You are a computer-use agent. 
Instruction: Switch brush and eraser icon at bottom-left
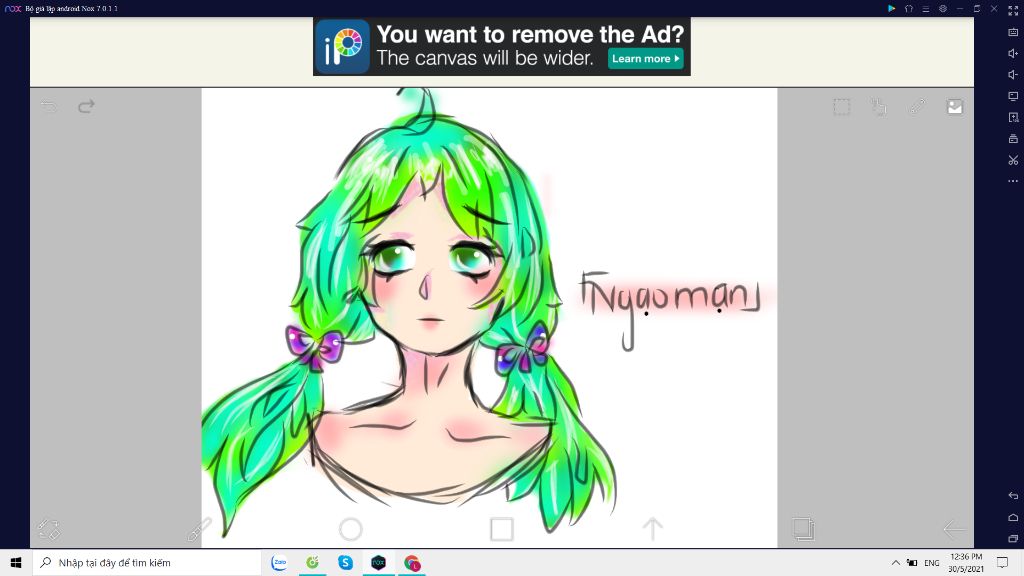pos(49,529)
